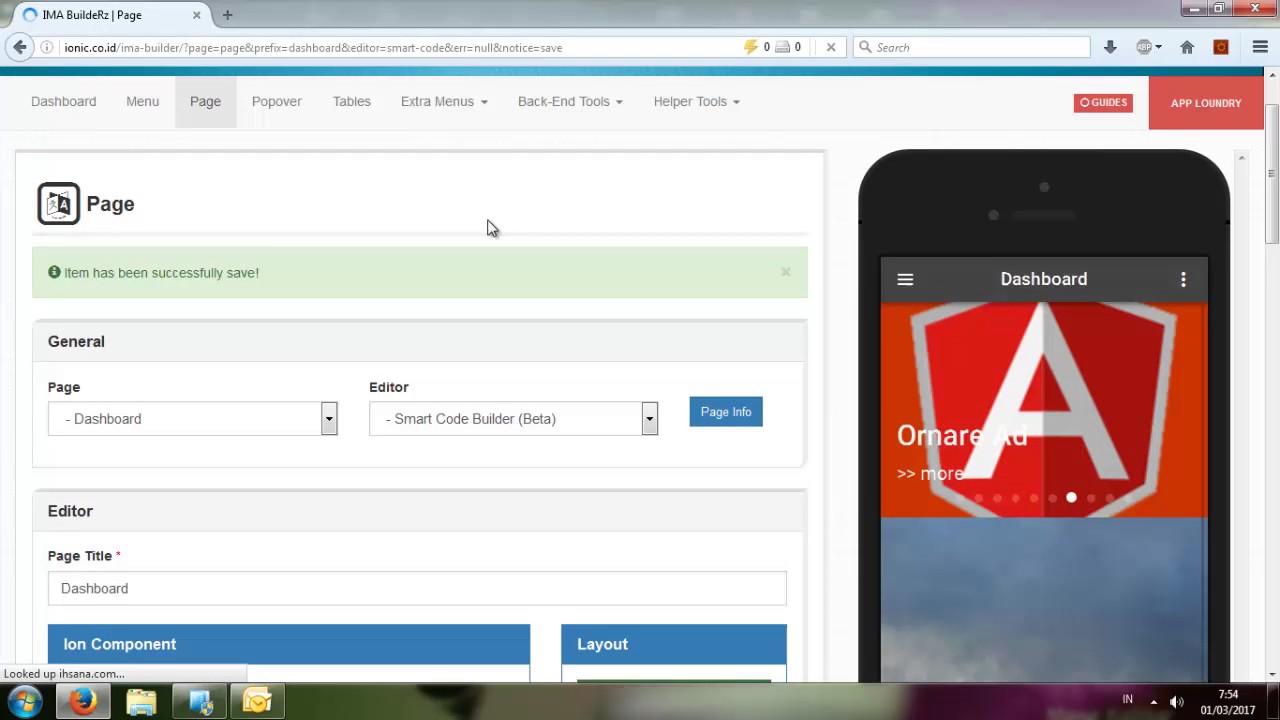Screen dimensions: 1280x720
Task: Click the orange extension icon in toolbar
Action: pos(1221,47)
